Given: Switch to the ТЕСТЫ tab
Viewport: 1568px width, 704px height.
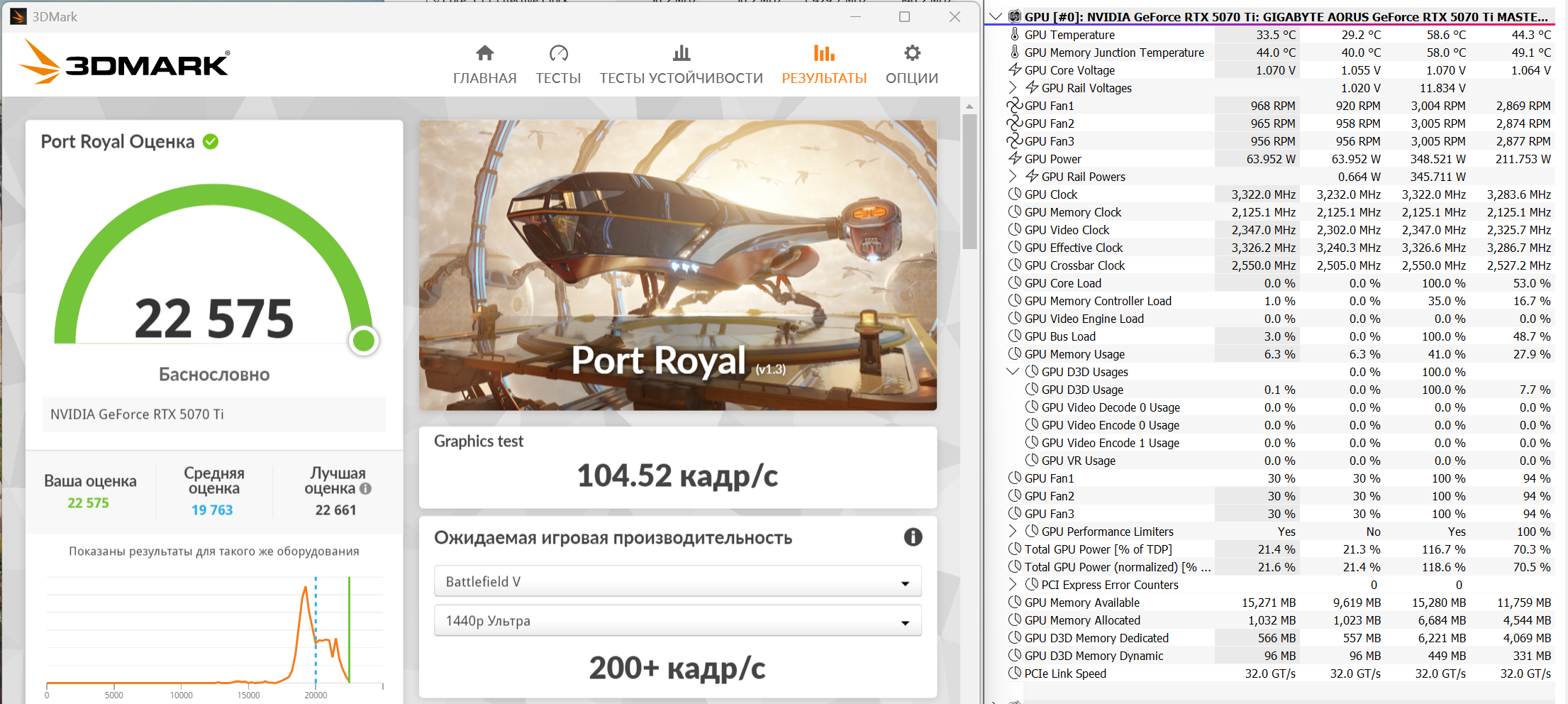Looking at the screenshot, I should coord(558,65).
